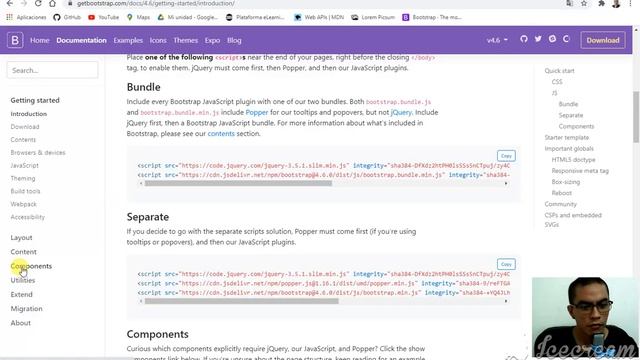Expand the Utilities sidebar section
Image resolution: width=640 pixels, height=360 pixels.
[x=23, y=280]
